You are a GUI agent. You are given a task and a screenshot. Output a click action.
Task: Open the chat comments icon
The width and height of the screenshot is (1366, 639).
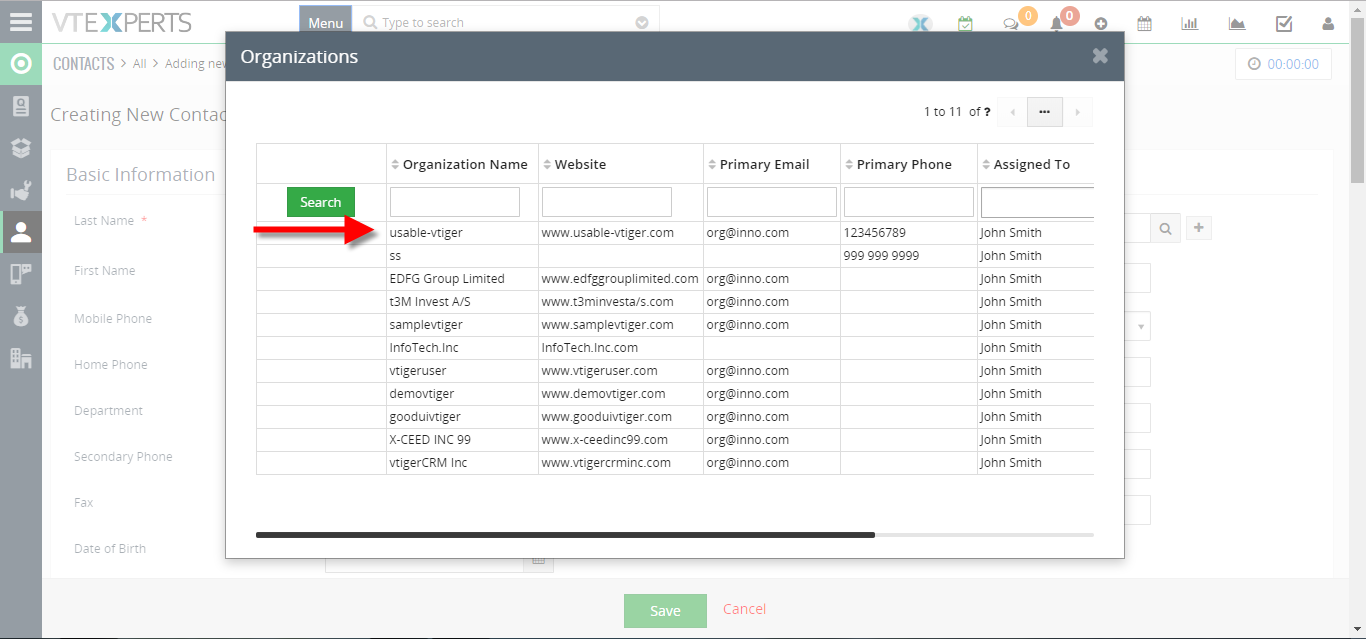(x=1011, y=24)
